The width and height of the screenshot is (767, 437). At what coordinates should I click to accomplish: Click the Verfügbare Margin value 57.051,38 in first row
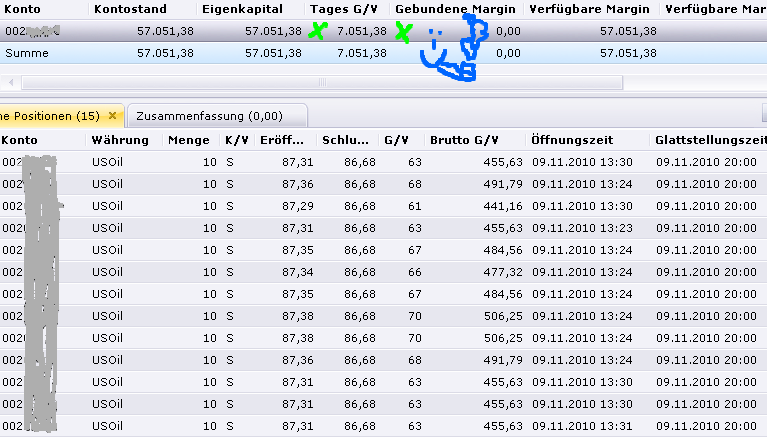[x=628, y=31]
